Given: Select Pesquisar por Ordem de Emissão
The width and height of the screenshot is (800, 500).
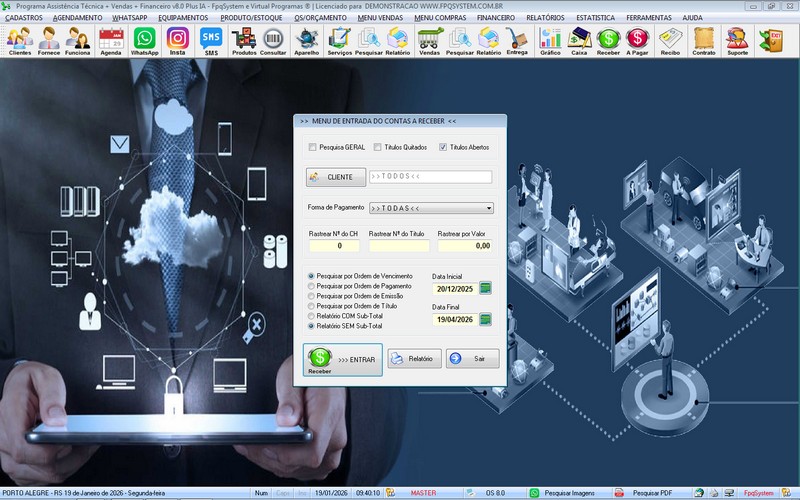Looking at the screenshot, I should pos(311,296).
